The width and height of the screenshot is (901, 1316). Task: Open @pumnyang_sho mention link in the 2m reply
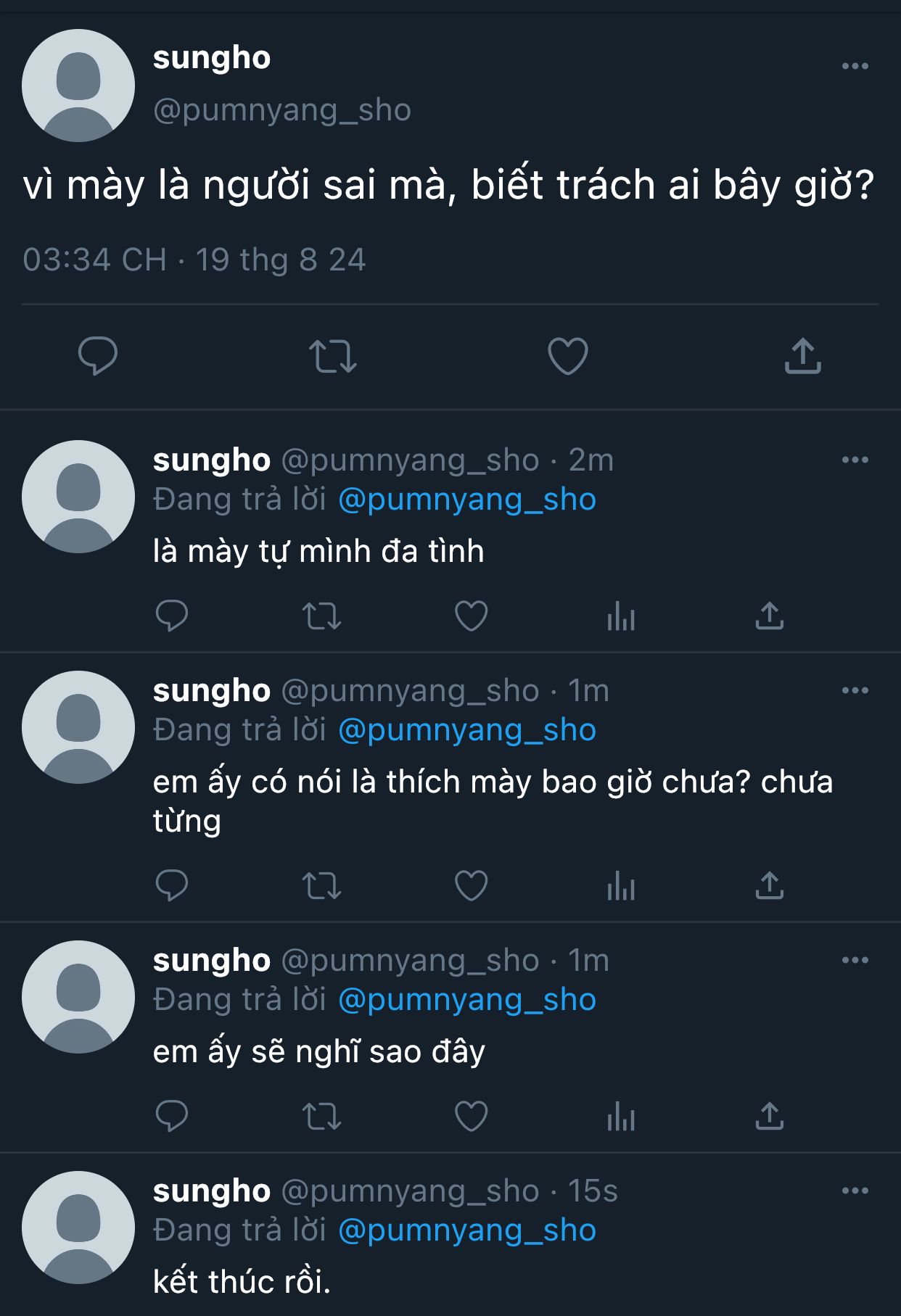click(467, 500)
